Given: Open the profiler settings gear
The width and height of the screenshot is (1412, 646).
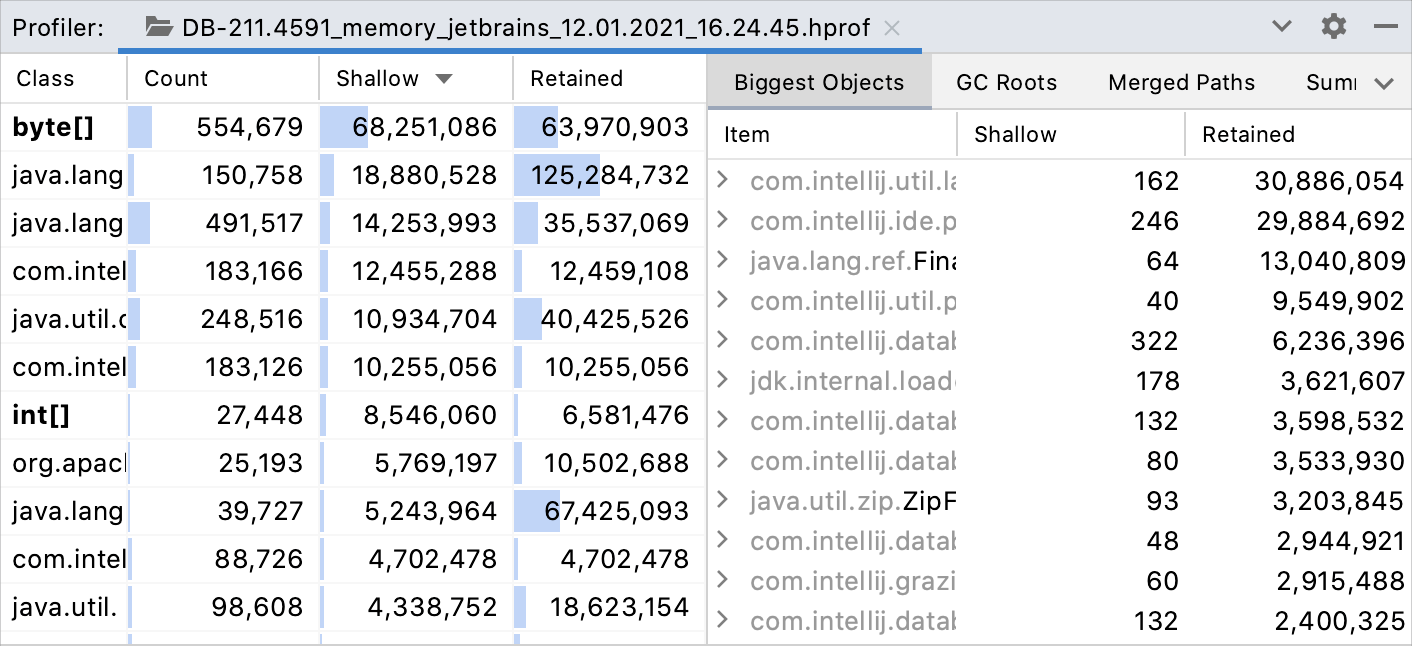Looking at the screenshot, I should tap(1334, 27).
